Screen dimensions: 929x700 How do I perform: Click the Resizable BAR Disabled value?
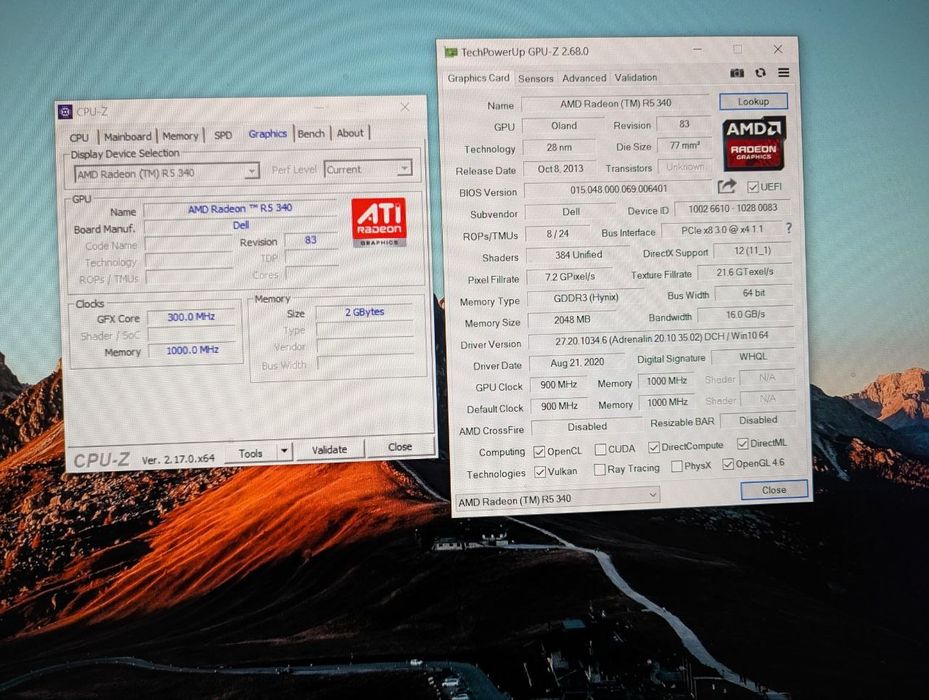758,420
